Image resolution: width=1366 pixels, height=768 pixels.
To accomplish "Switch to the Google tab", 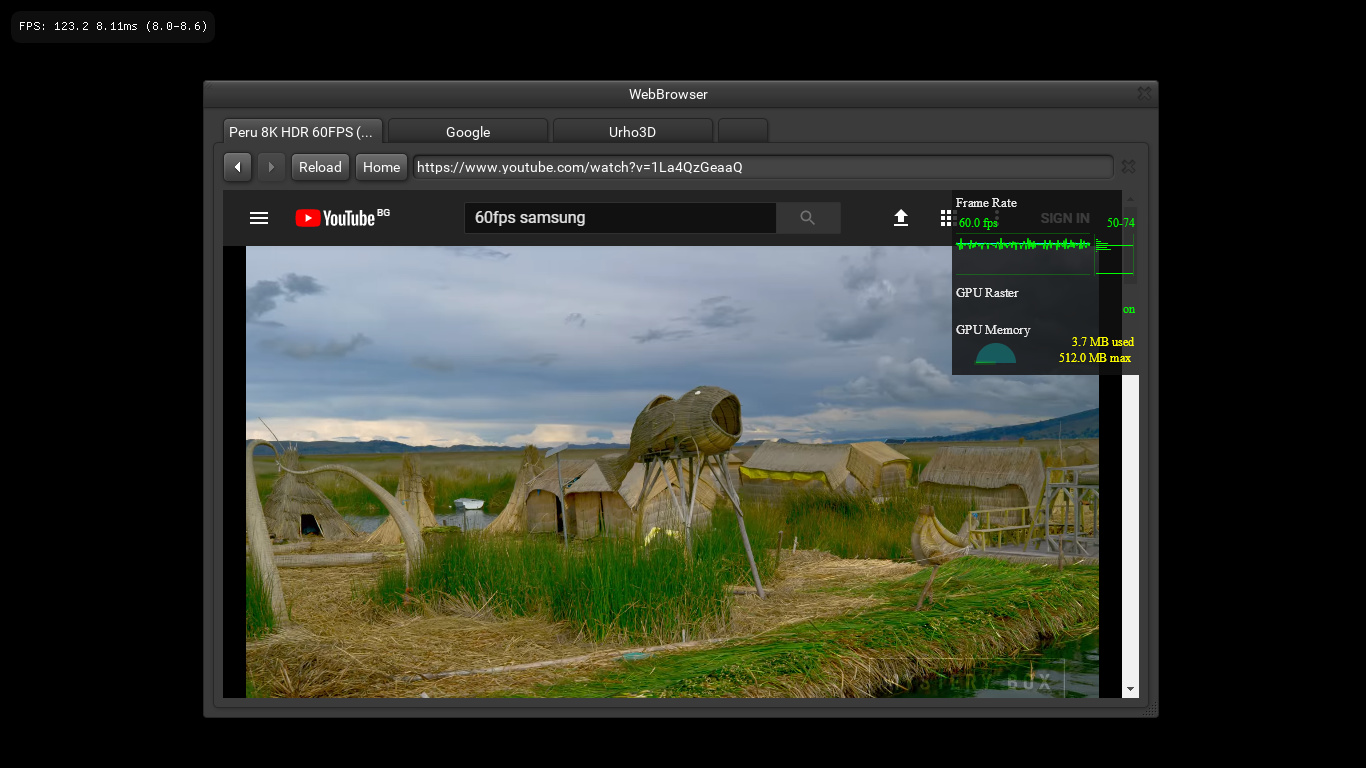I will [468, 131].
